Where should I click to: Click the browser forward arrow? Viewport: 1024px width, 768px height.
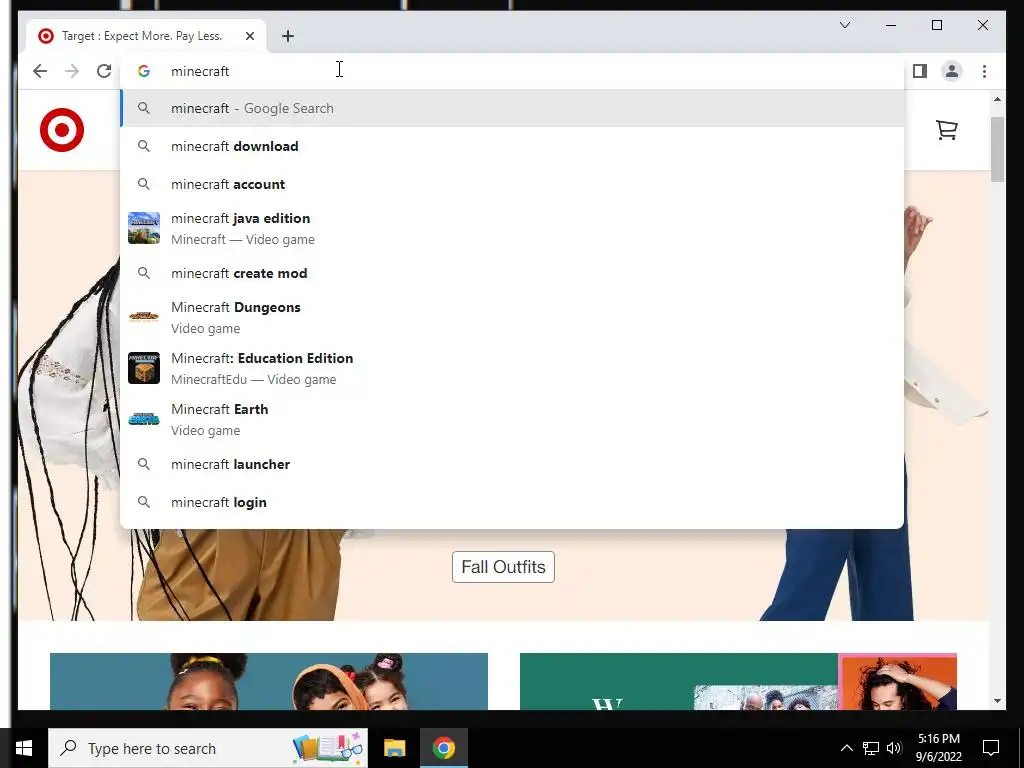coord(72,71)
